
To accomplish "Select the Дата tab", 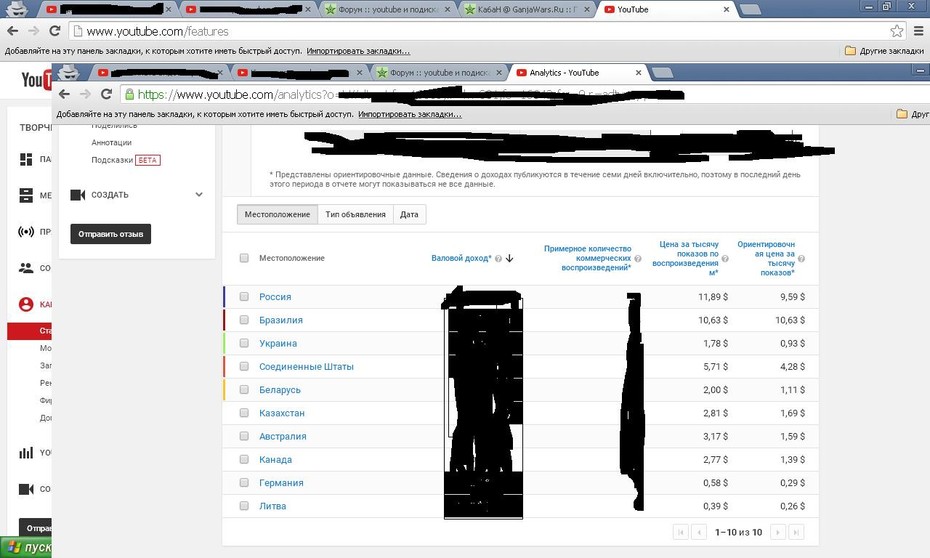I will coord(409,215).
